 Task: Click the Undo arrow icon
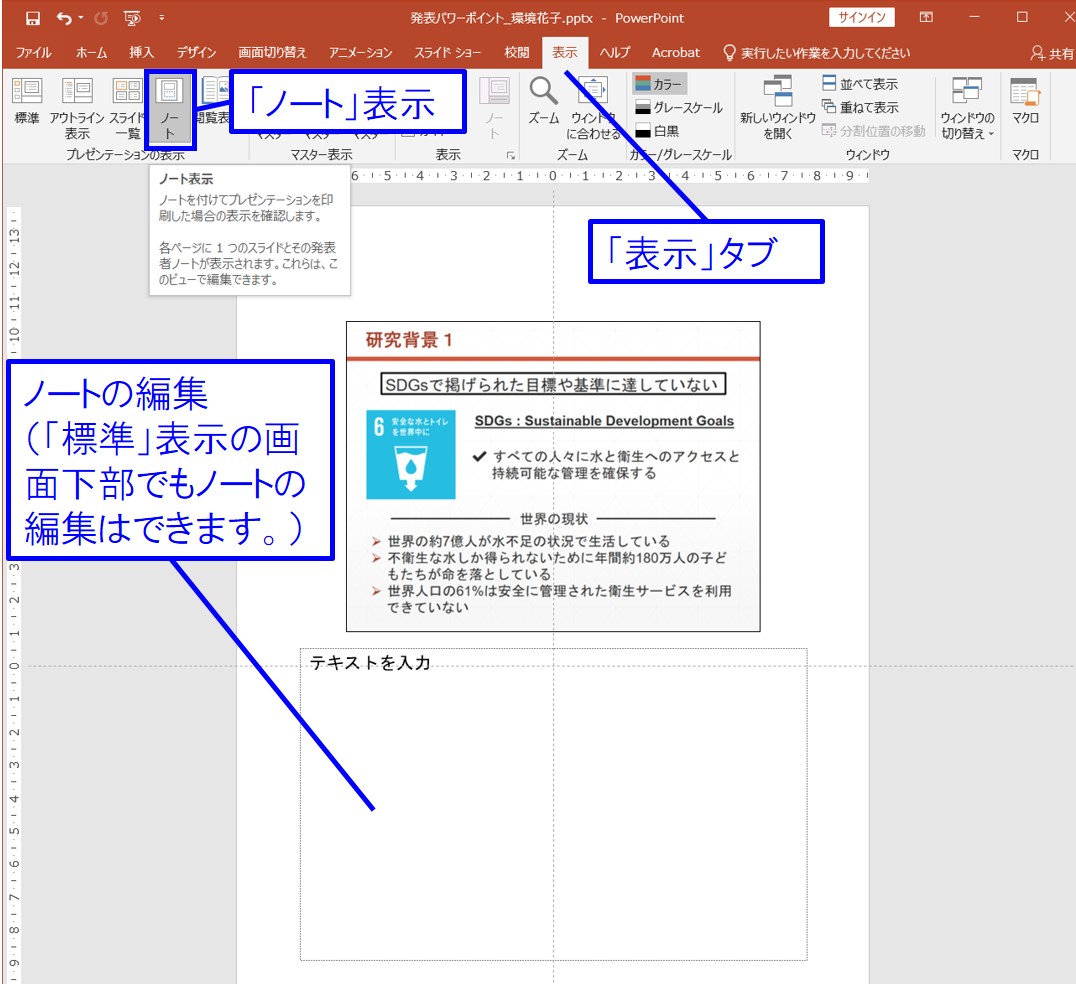coord(65,18)
